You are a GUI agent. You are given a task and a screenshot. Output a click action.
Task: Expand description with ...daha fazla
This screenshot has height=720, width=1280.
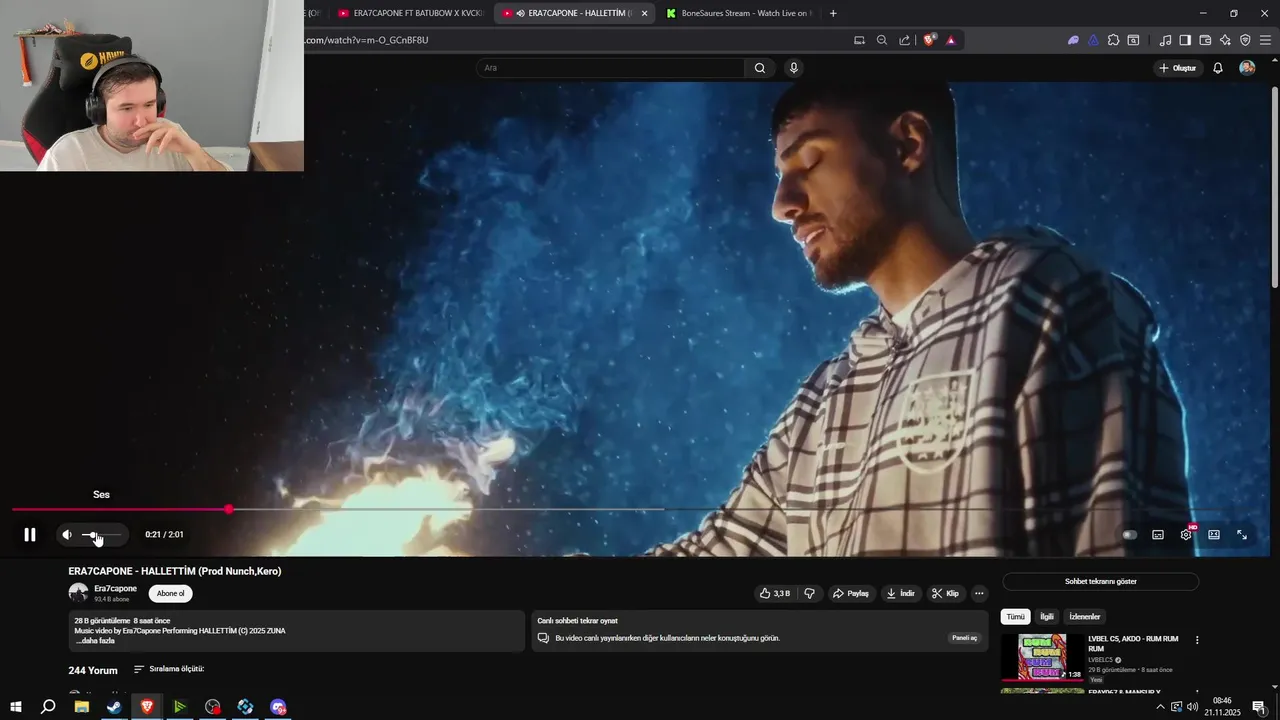(x=95, y=641)
